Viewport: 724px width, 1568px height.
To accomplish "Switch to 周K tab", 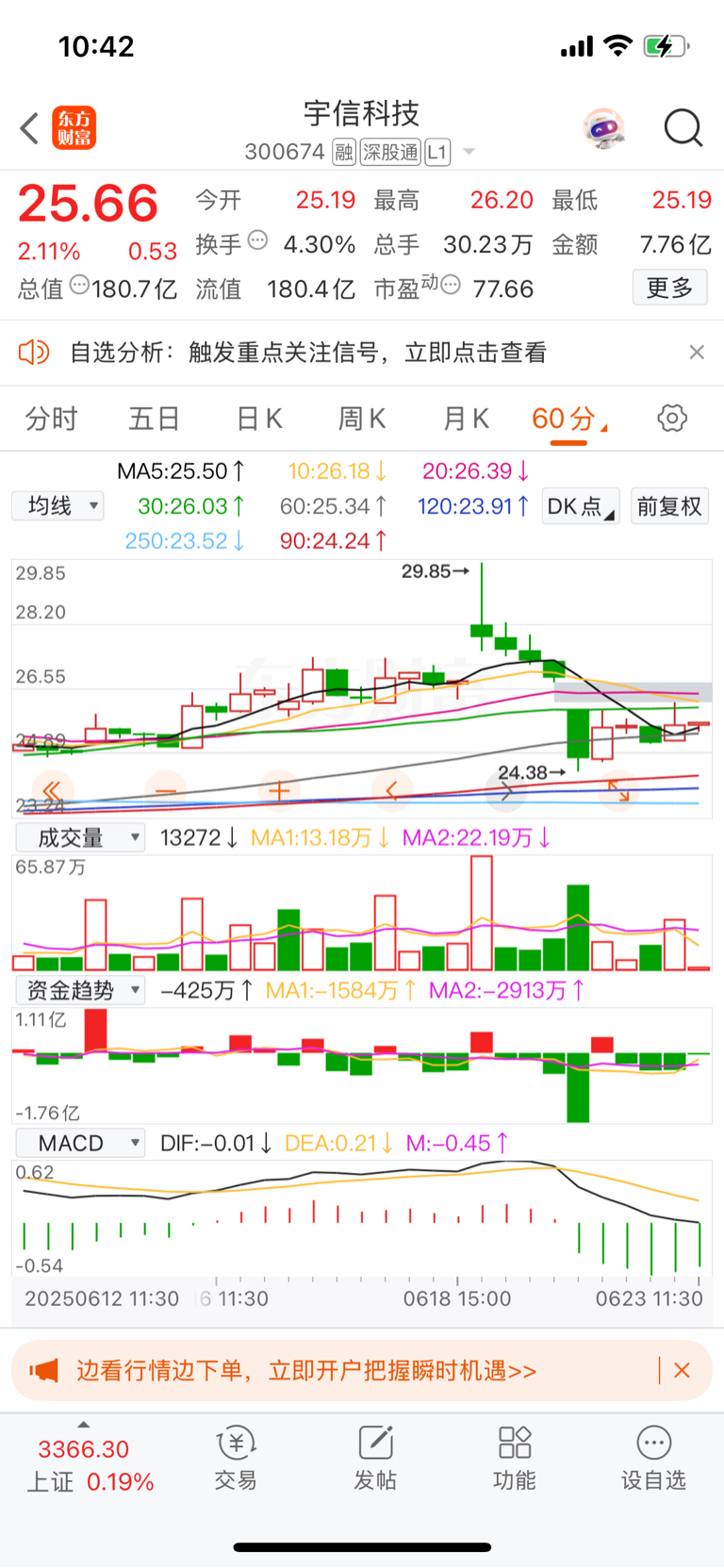I will click(x=362, y=419).
